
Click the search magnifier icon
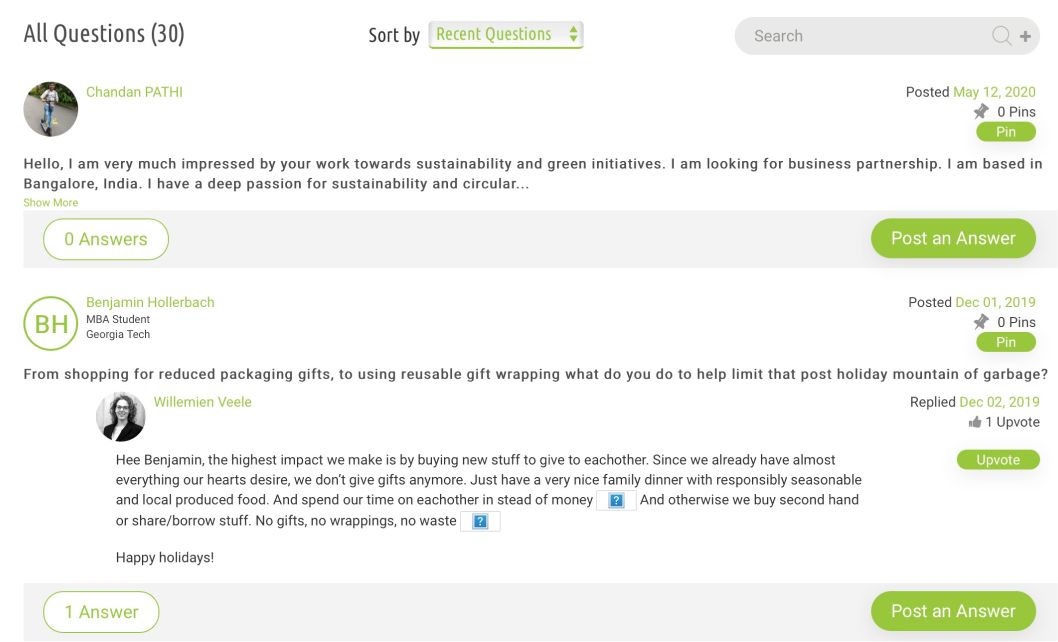[x=1000, y=36]
